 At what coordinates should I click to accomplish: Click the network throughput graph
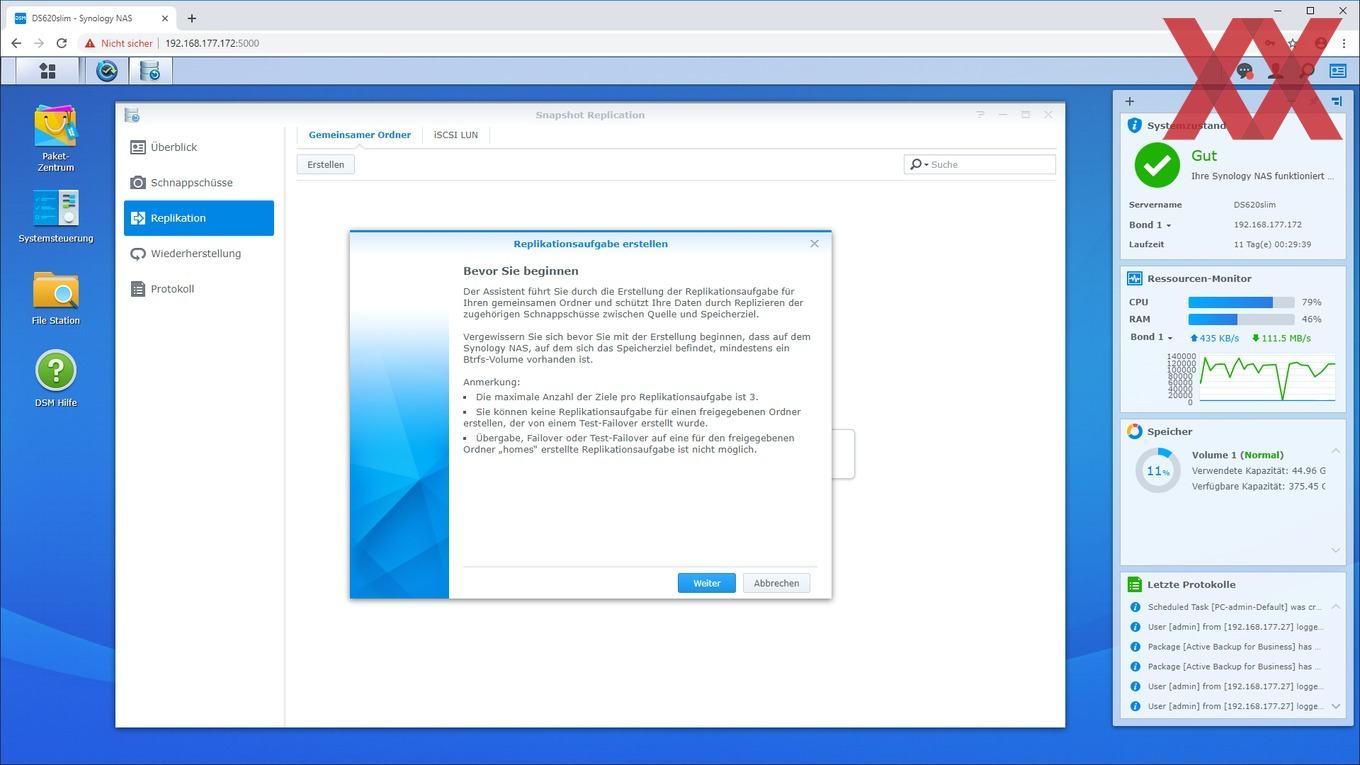pos(1268,378)
